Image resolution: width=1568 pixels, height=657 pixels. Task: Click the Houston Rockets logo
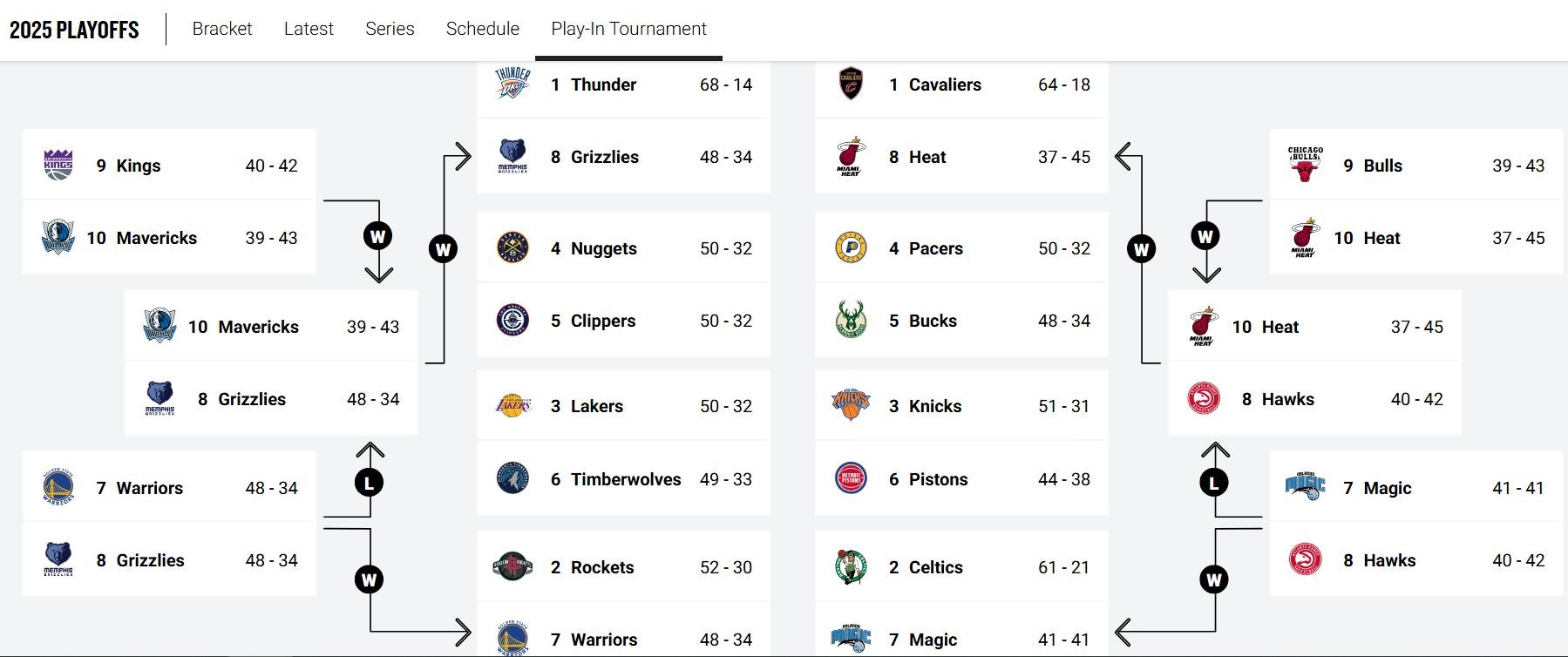[x=512, y=566]
